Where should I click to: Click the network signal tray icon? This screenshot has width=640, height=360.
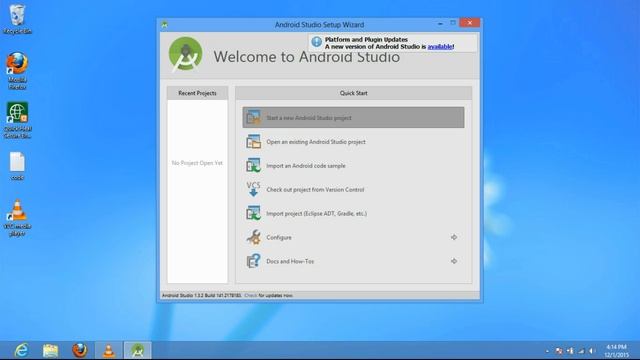coord(581,351)
